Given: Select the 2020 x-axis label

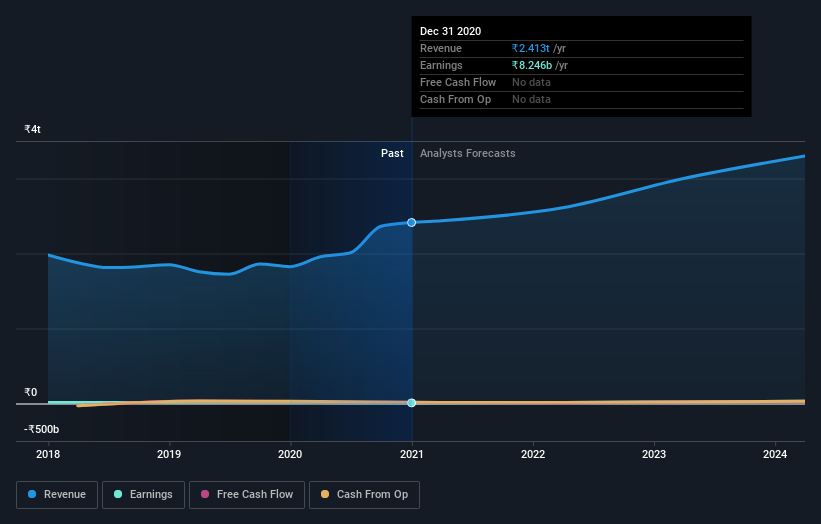Looking at the screenshot, I should (x=290, y=454).
